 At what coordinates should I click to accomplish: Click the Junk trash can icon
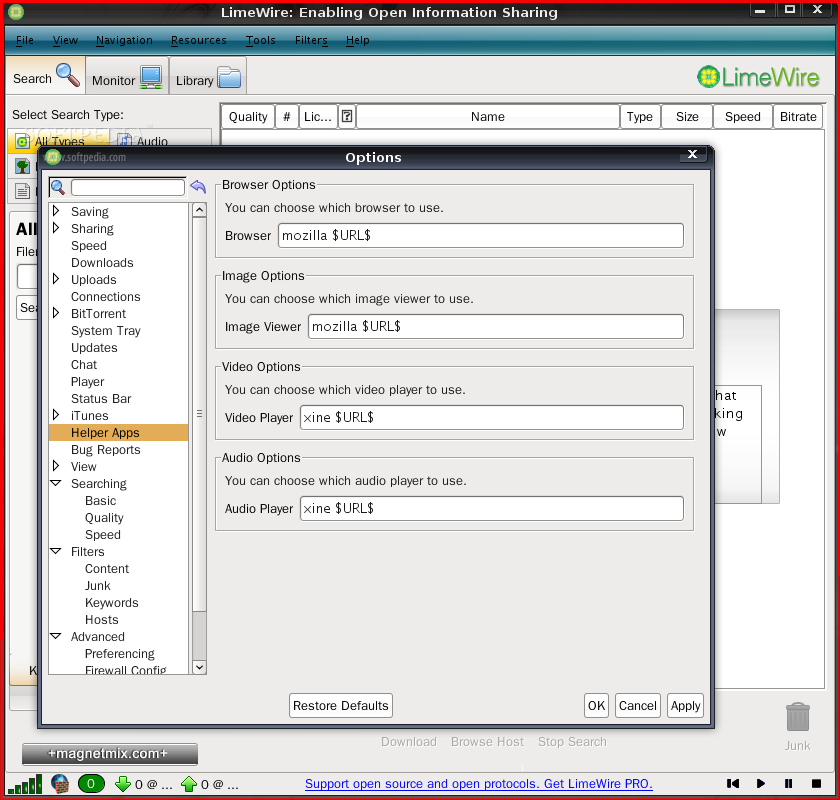(x=798, y=717)
